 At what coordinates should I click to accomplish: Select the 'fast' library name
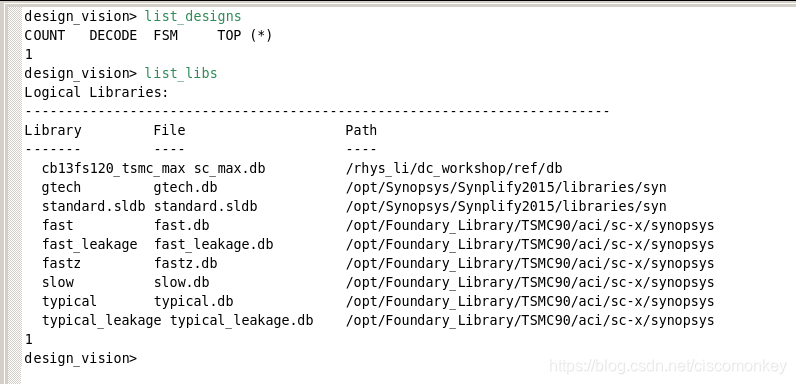57,226
